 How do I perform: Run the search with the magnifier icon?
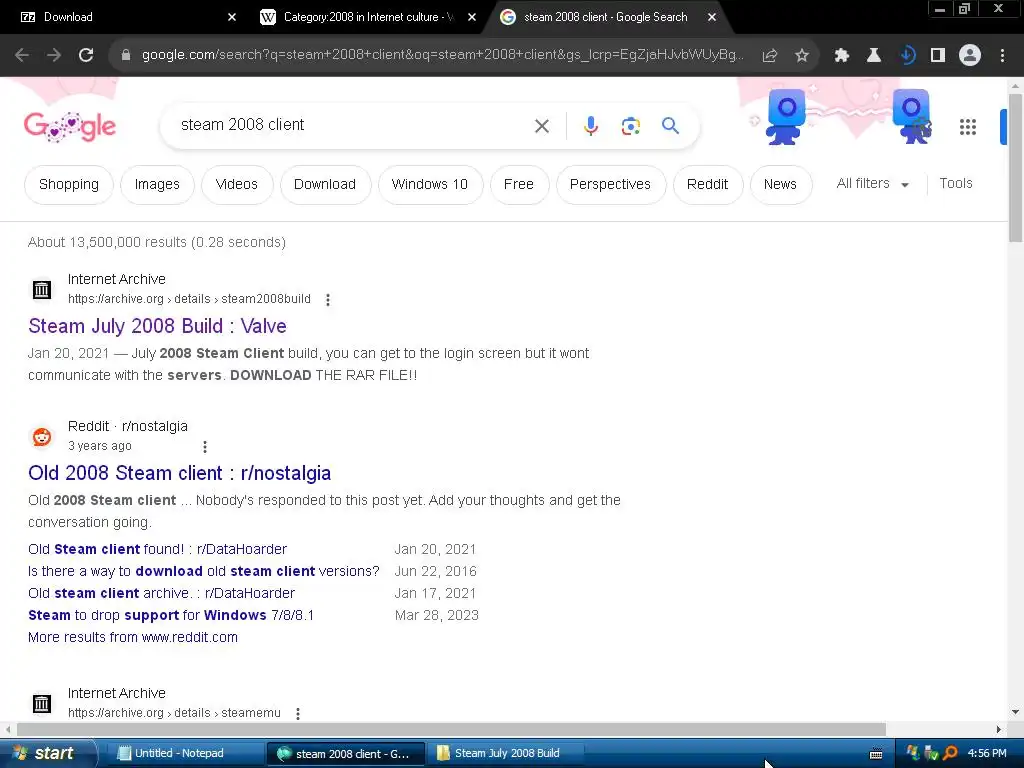(670, 125)
